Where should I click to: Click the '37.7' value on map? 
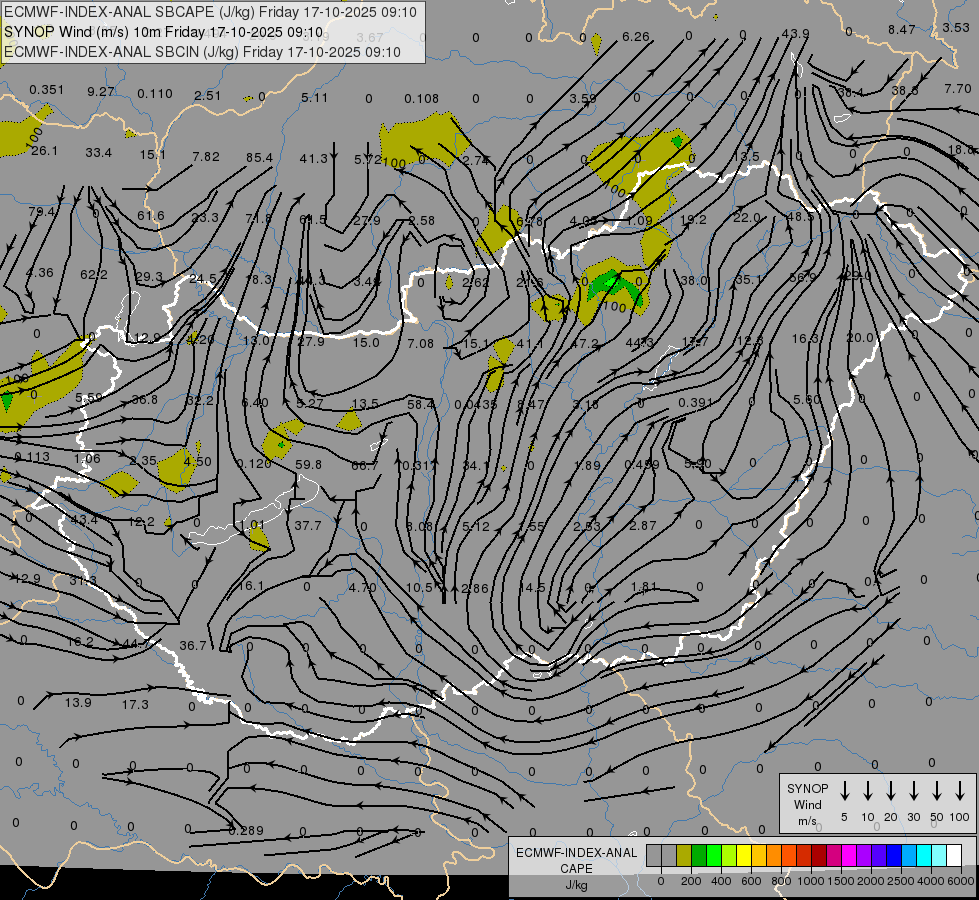click(307, 525)
